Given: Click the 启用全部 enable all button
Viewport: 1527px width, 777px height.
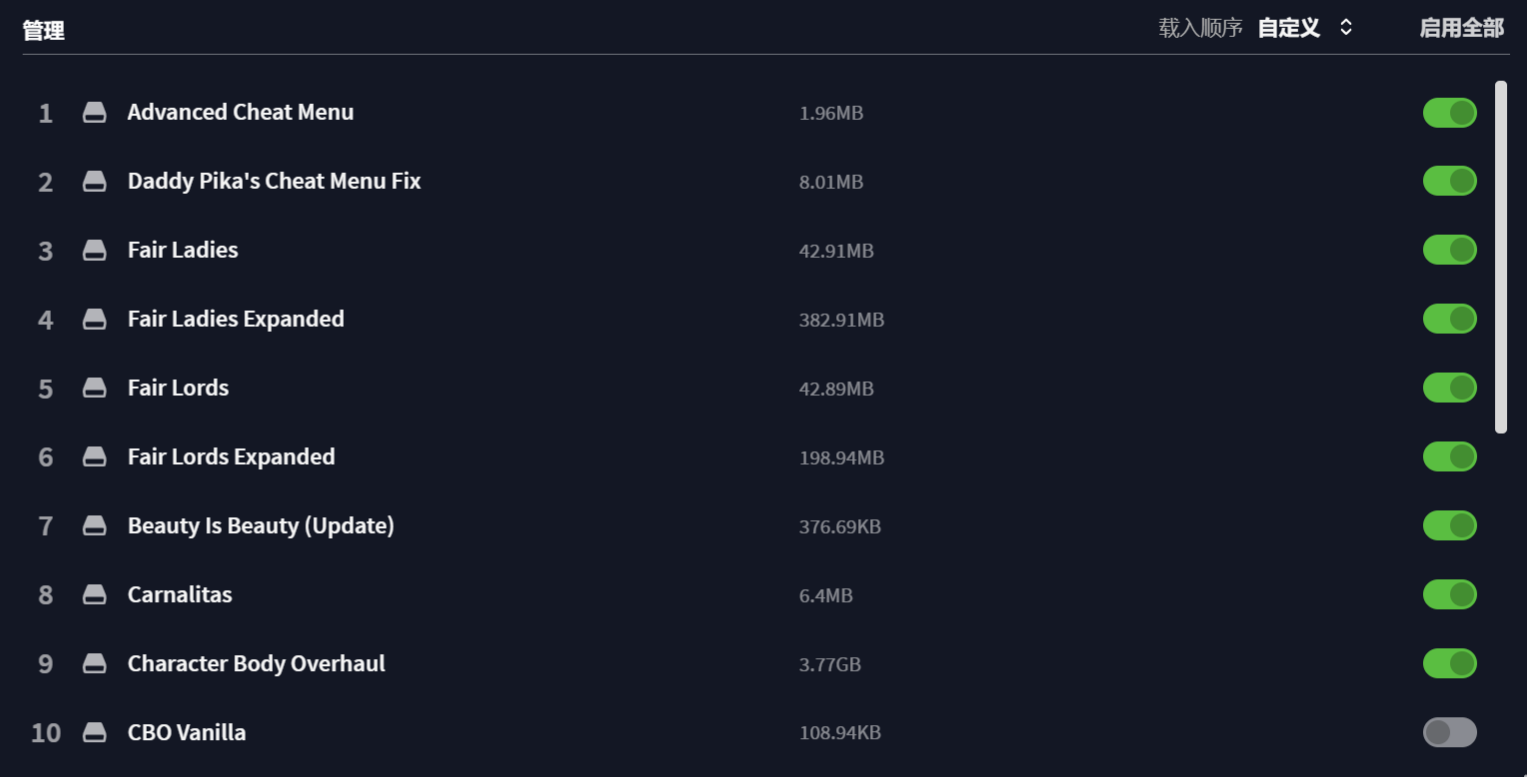Looking at the screenshot, I should (x=1461, y=28).
